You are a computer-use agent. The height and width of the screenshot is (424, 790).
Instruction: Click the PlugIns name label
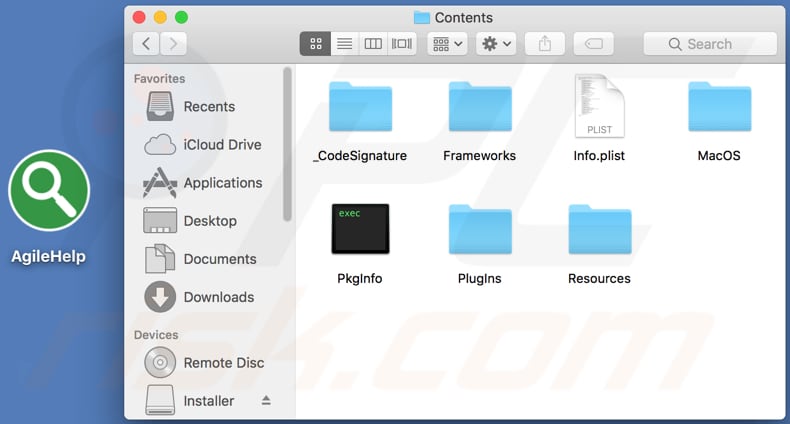coord(480,278)
